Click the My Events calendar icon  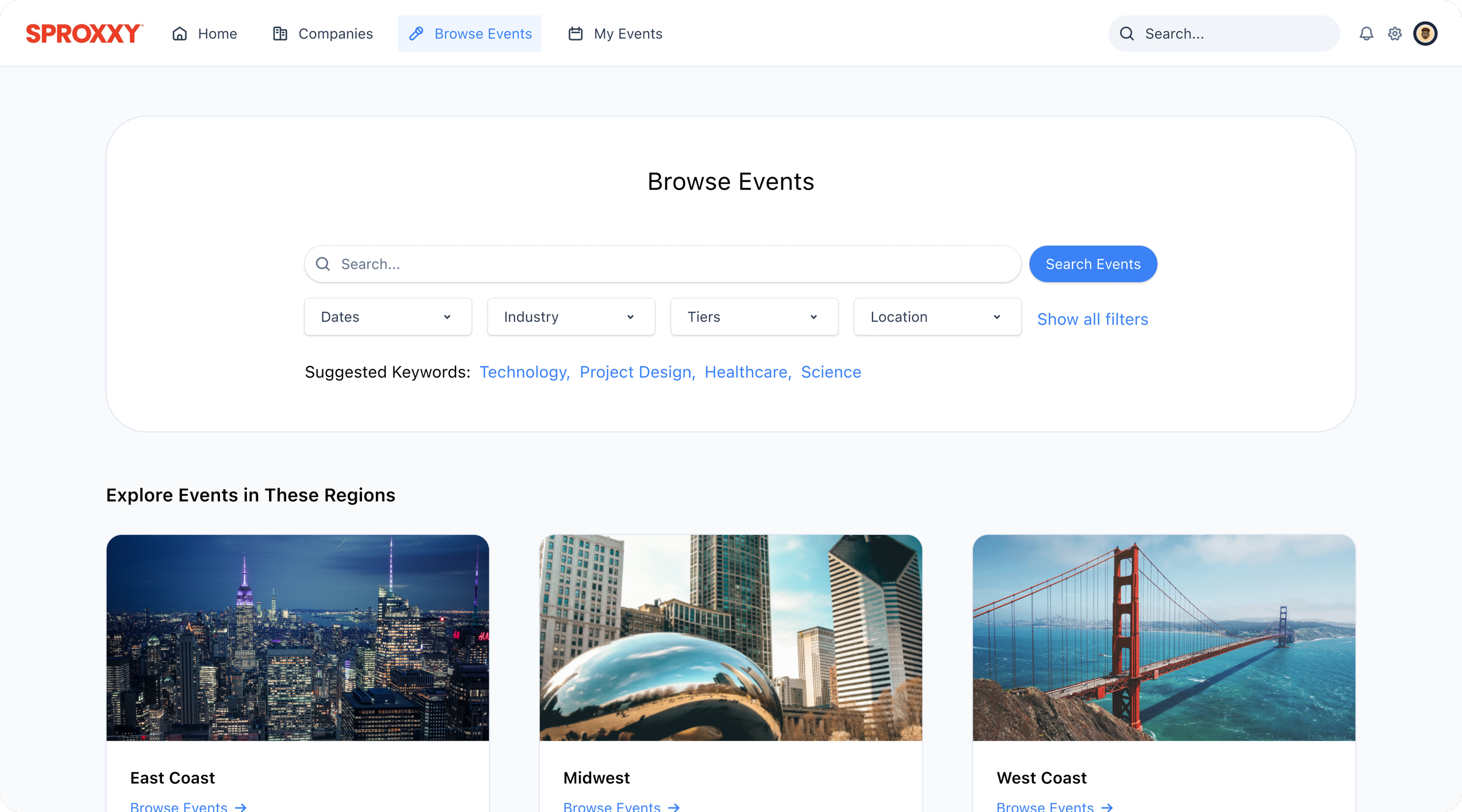coord(575,33)
